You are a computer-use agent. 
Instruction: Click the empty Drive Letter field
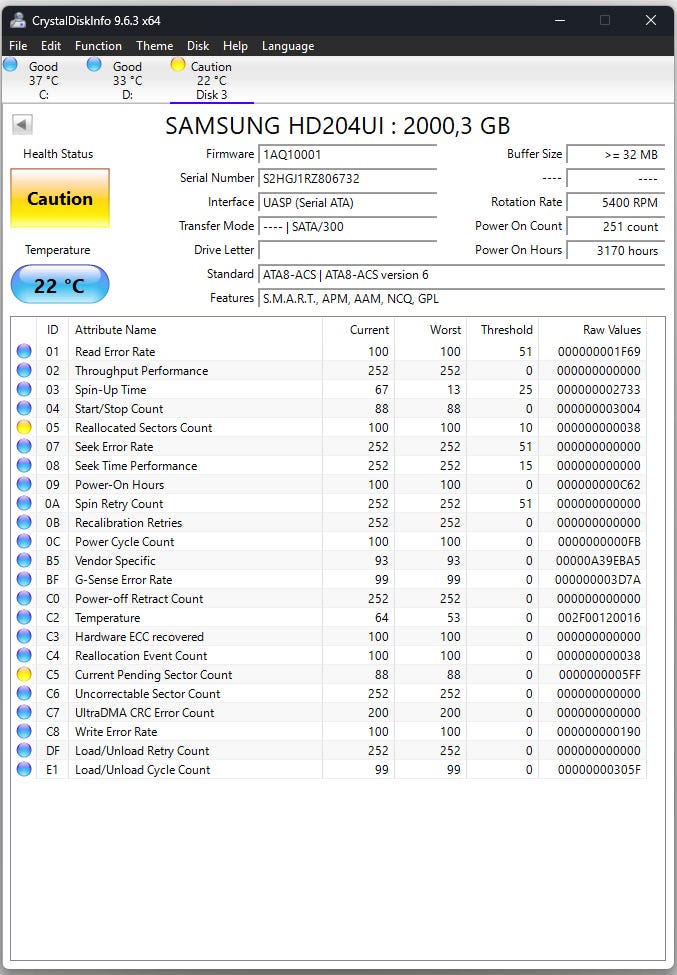pos(348,251)
